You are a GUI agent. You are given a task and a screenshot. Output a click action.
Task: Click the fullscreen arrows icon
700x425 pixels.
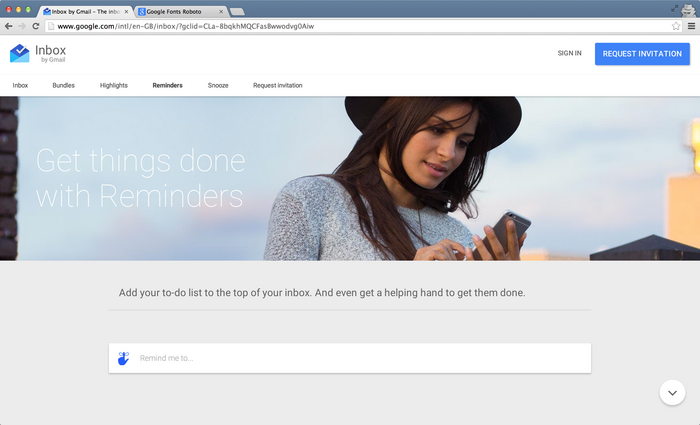click(x=674, y=8)
